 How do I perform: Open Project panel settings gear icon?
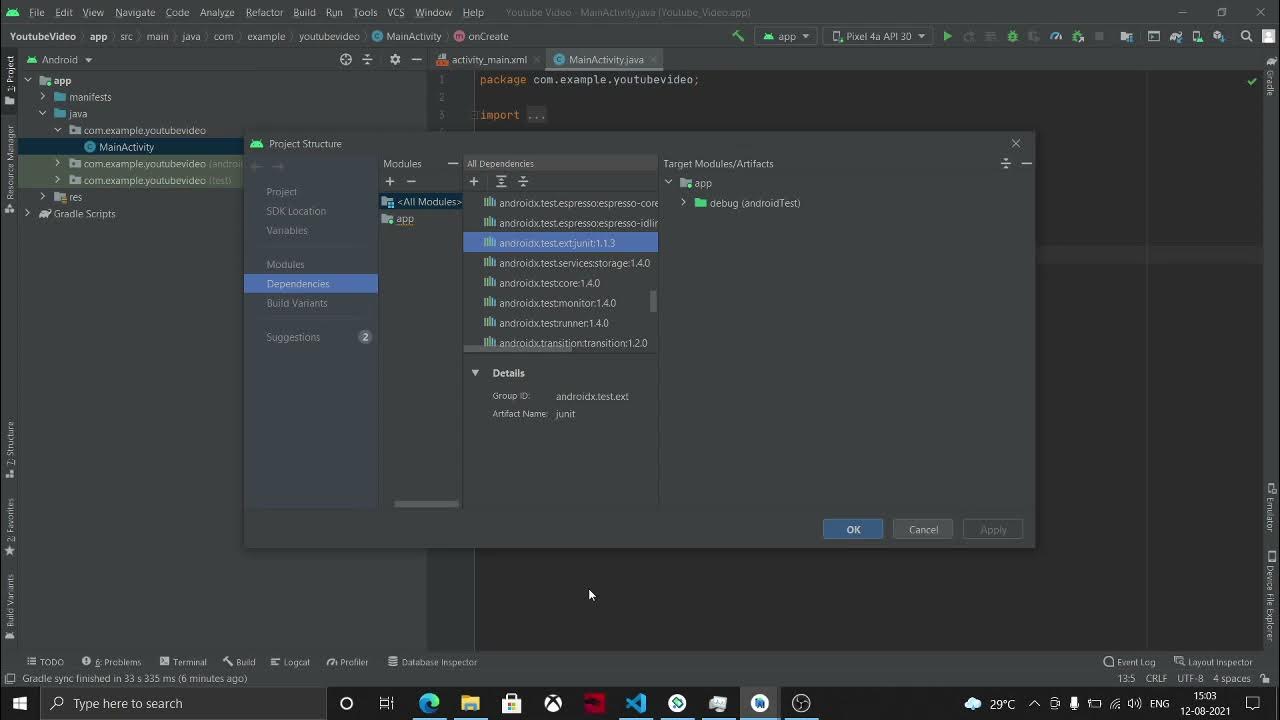[x=395, y=59]
